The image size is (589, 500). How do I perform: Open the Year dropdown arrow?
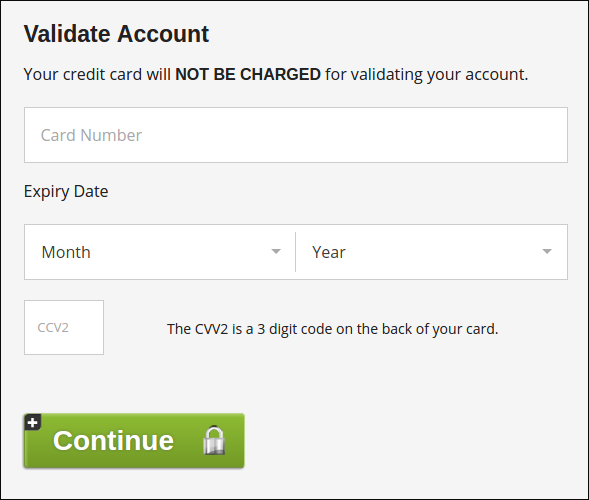(x=547, y=252)
